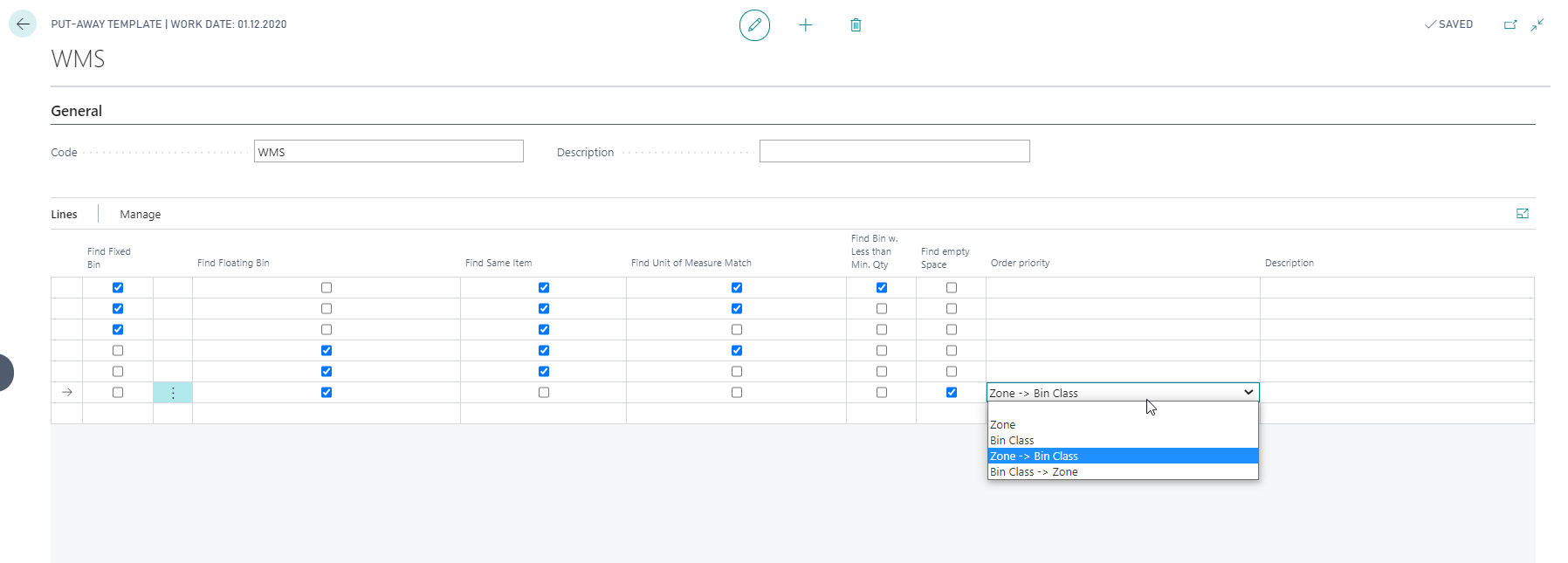Image resolution: width=1568 pixels, height=563 pixels.
Task: Click the 'Order priority' column header
Action: (x=1021, y=263)
